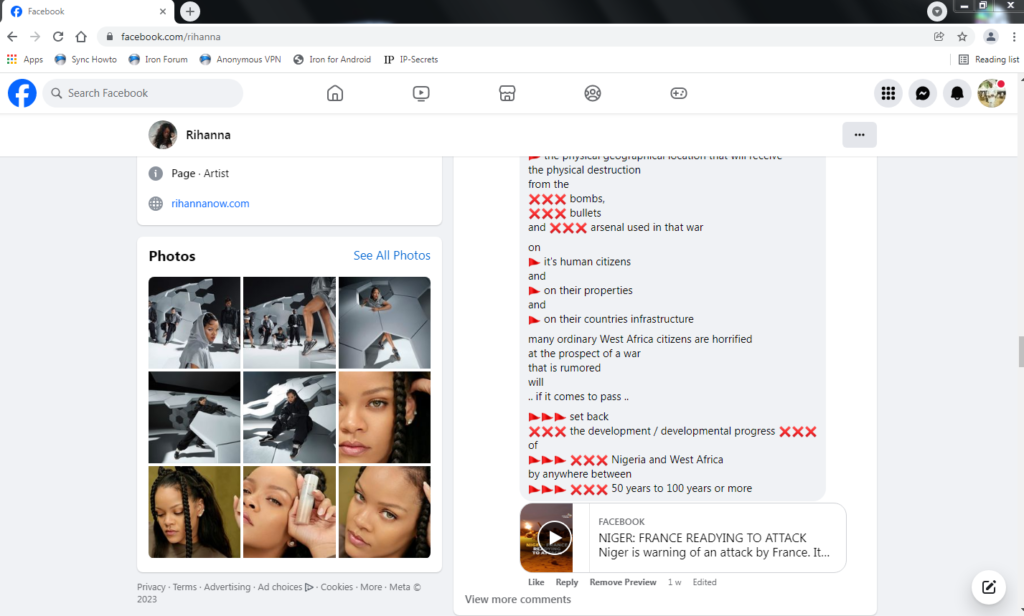Viewport: 1024px width, 616px height.
Task: Open the tab search dropdown in title bar
Action: (936, 11)
